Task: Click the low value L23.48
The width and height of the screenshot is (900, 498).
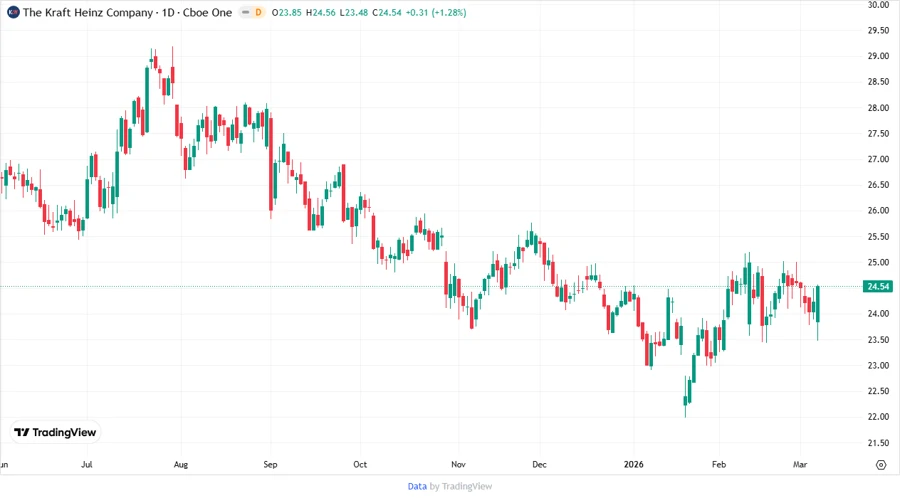Action: (354, 12)
